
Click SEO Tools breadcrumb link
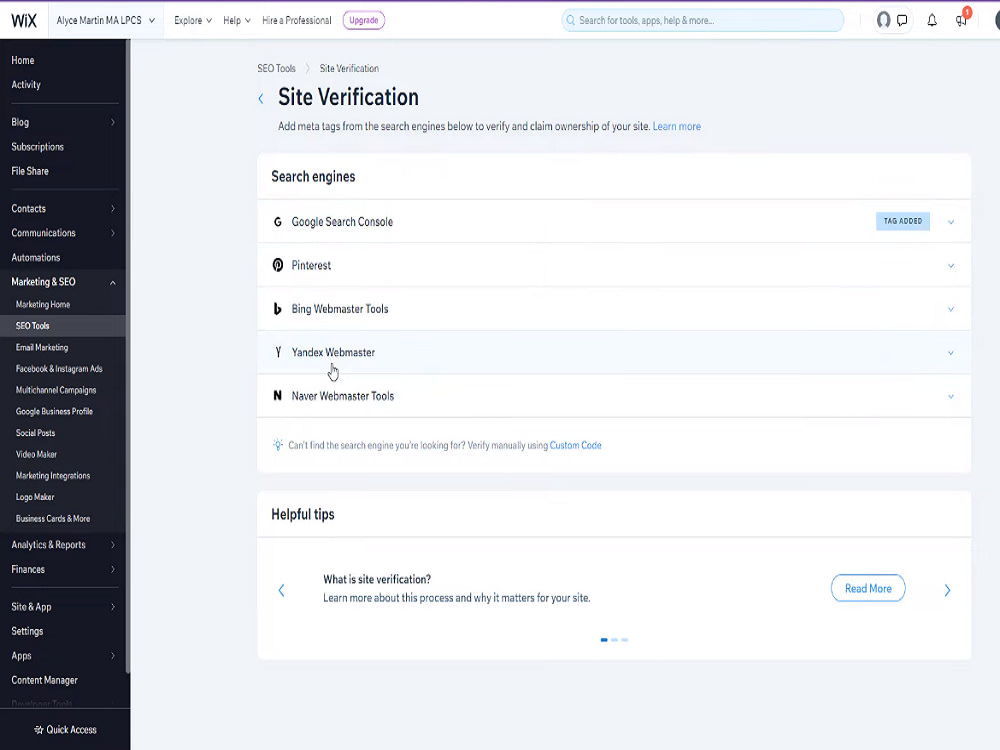click(276, 68)
